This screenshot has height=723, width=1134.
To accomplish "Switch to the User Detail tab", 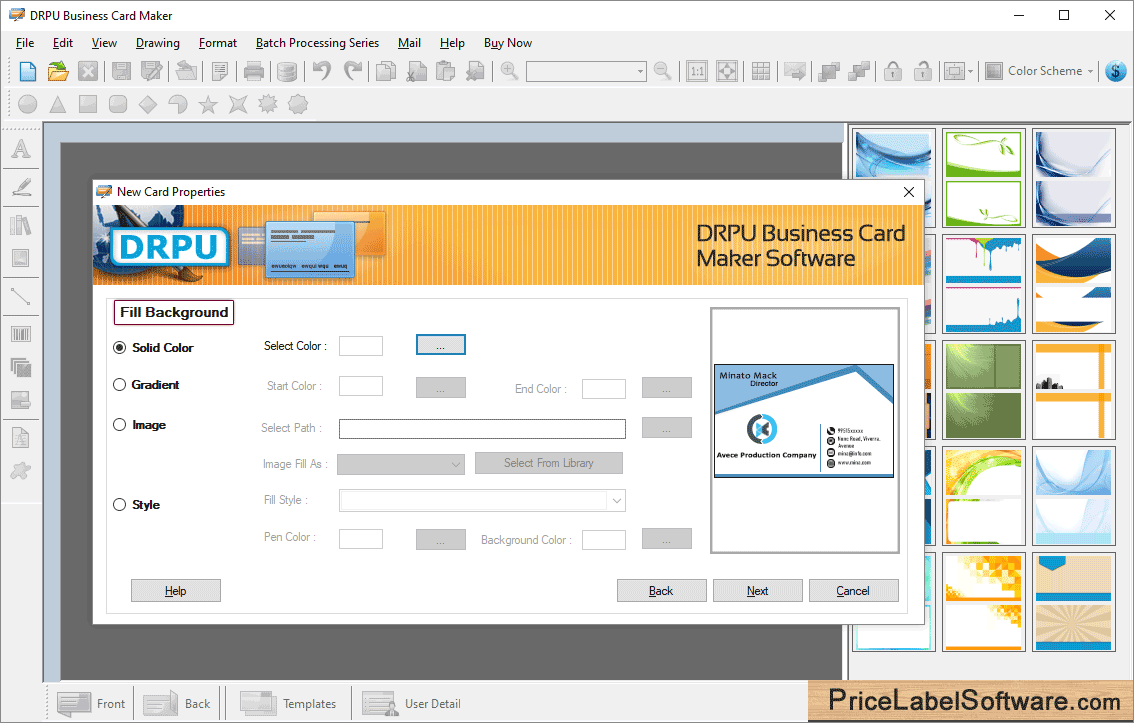I will coord(412,703).
